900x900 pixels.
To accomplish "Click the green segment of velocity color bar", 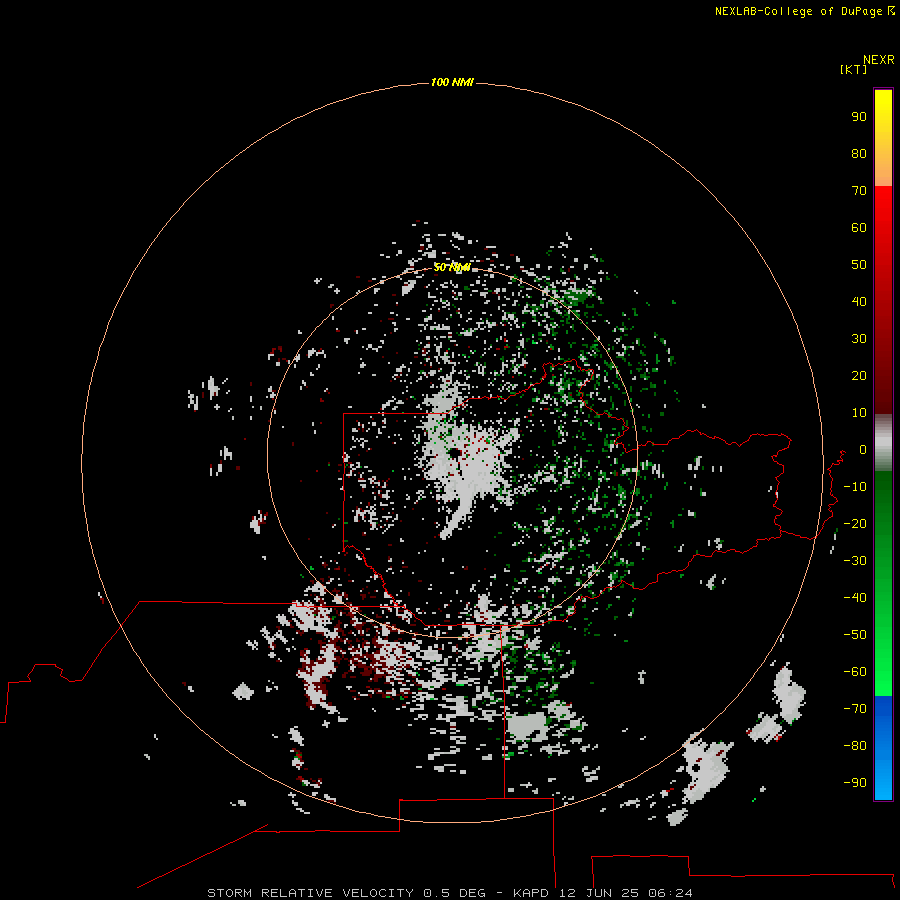I will coord(883,583).
